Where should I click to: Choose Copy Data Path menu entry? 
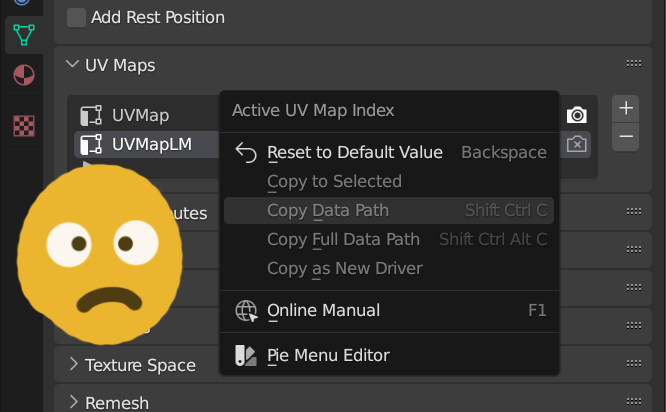[x=389, y=210]
